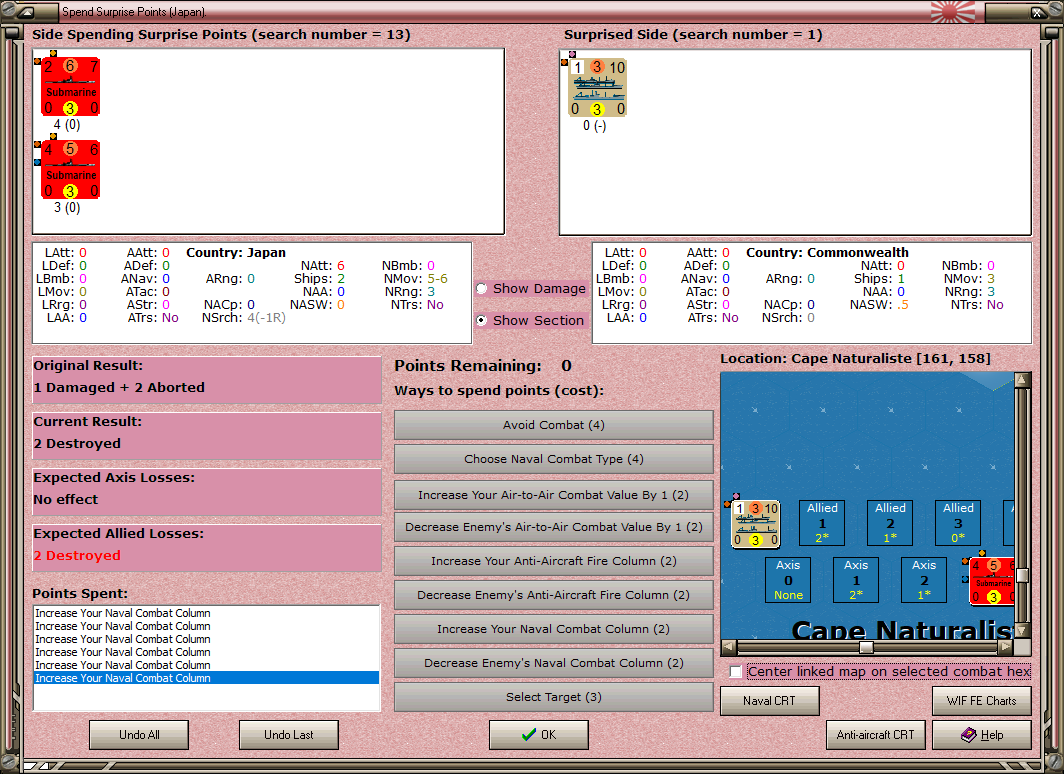Click the Points Remaining value
Viewport: 1064px width, 774px height.
(x=566, y=366)
